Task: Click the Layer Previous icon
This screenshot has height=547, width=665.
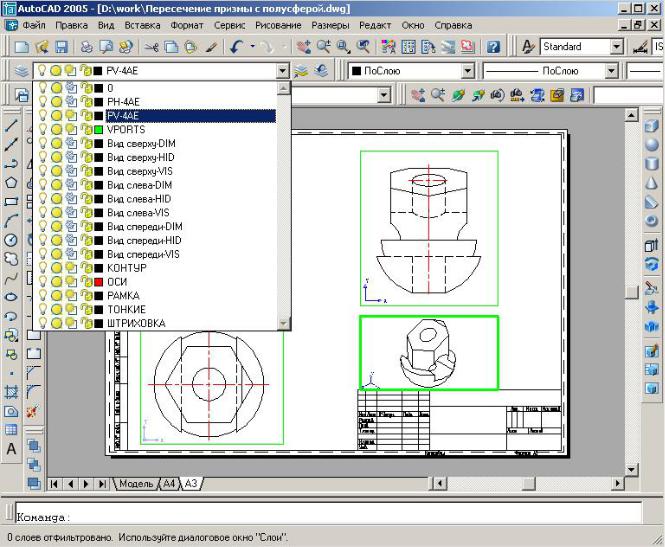Action: [x=321, y=70]
